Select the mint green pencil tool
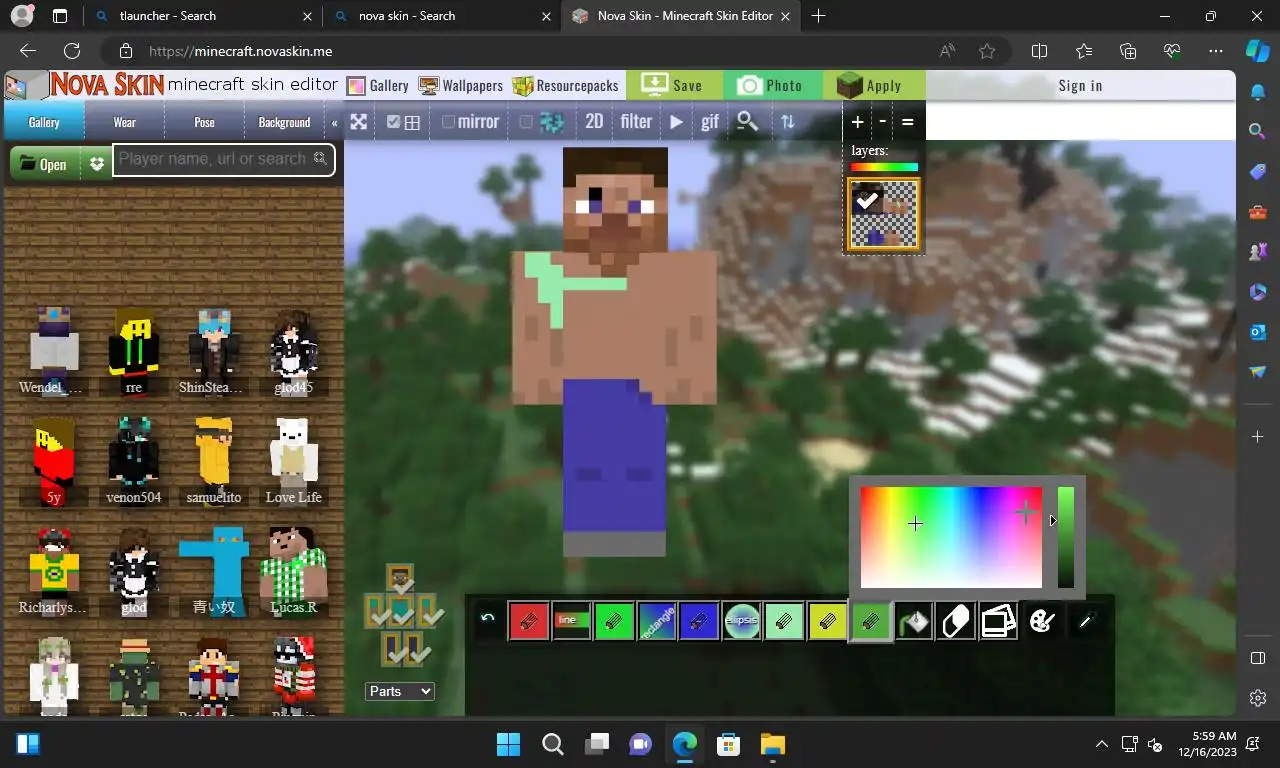 (x=784, y=621)
